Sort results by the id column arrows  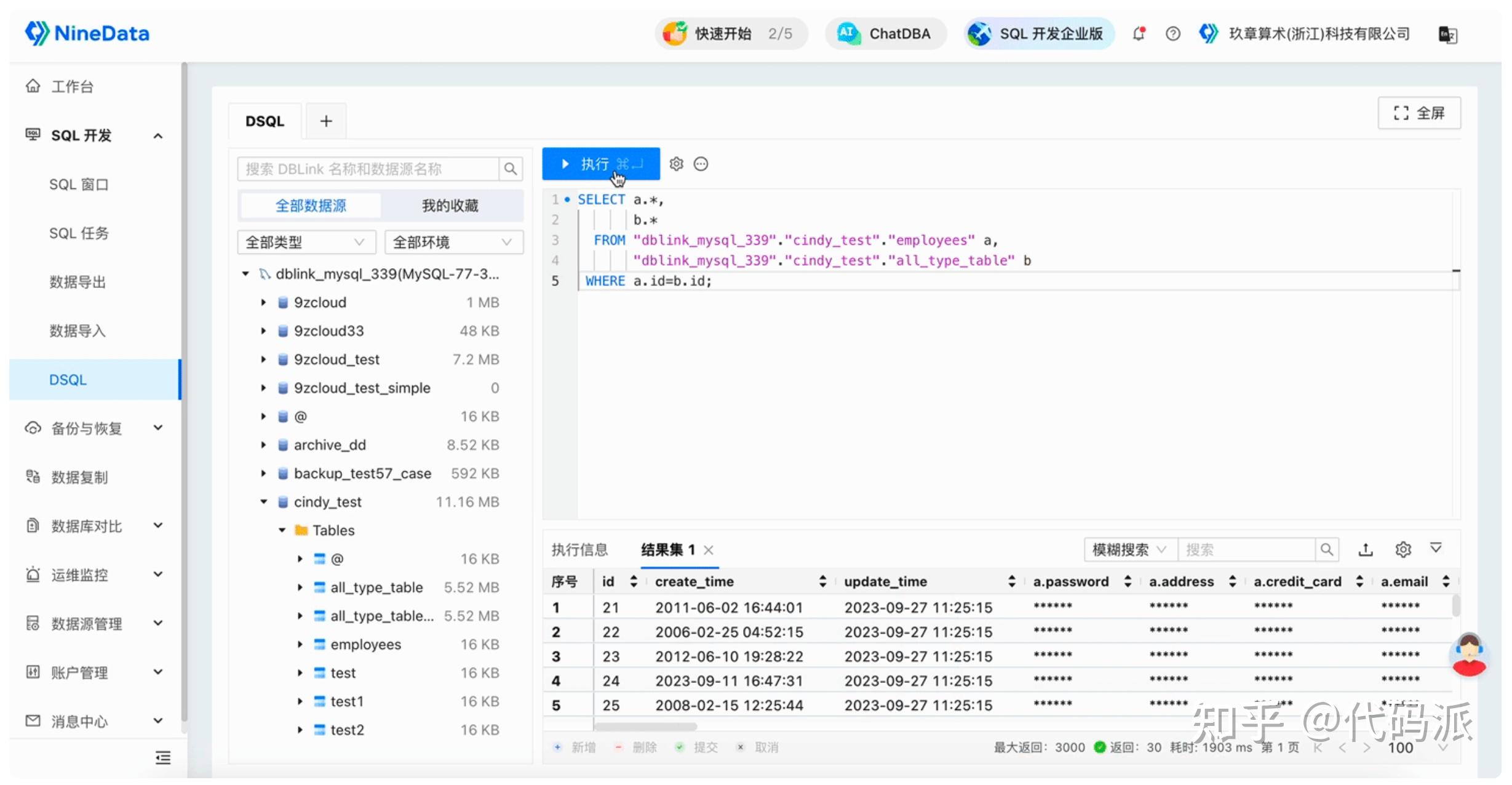pos(633,581)
